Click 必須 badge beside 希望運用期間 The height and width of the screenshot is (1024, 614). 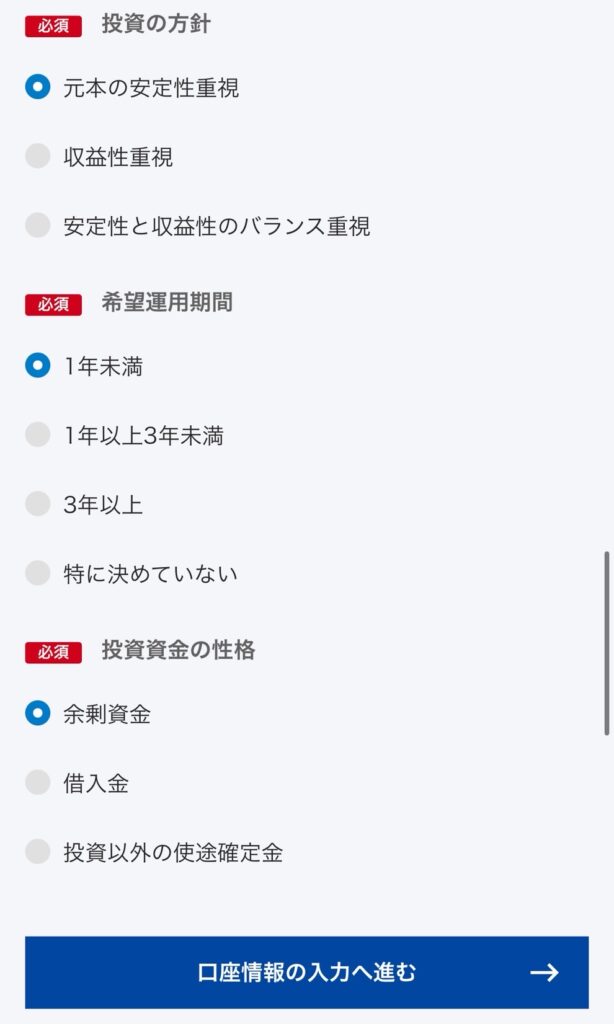pyautogui.click(x=53, y=304)
